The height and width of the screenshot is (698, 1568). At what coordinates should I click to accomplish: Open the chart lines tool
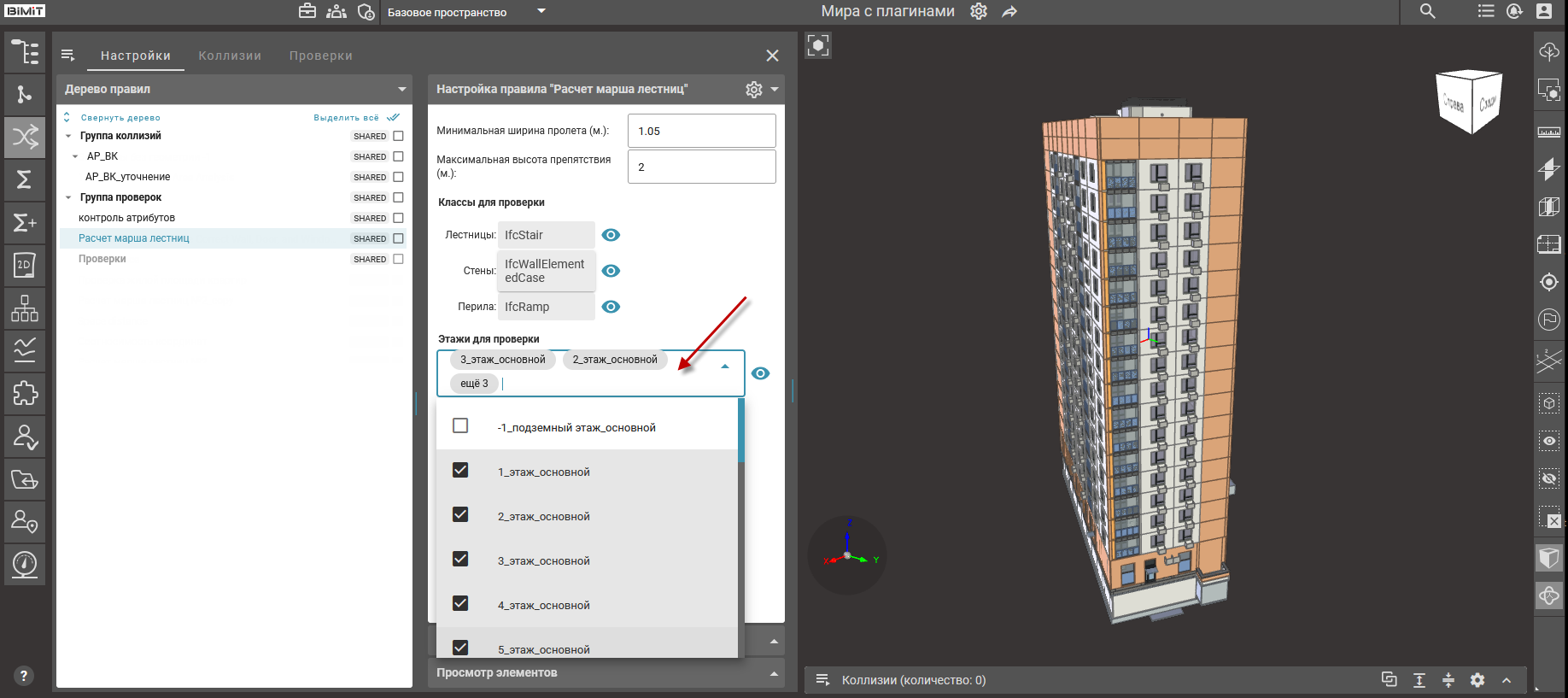(25, 350)
